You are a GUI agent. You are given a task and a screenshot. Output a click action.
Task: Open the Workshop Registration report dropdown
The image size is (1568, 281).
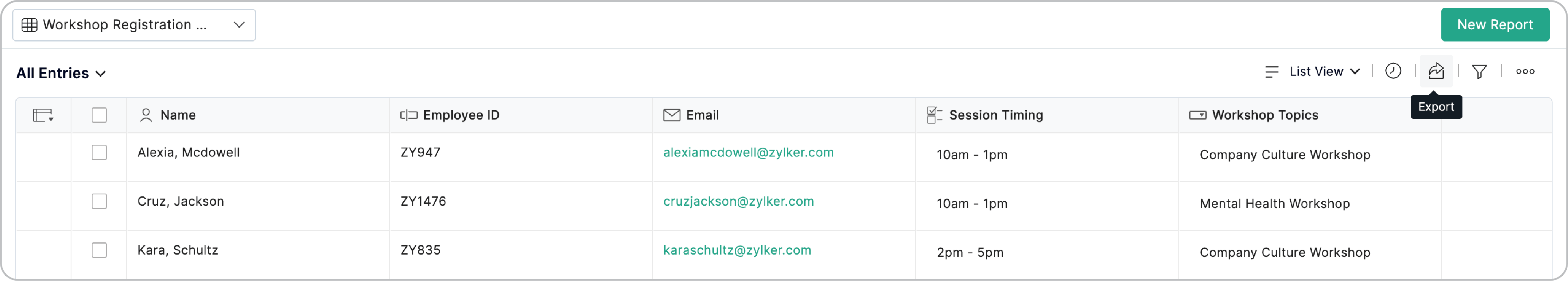pyautogui.click(x=134, y=25)
